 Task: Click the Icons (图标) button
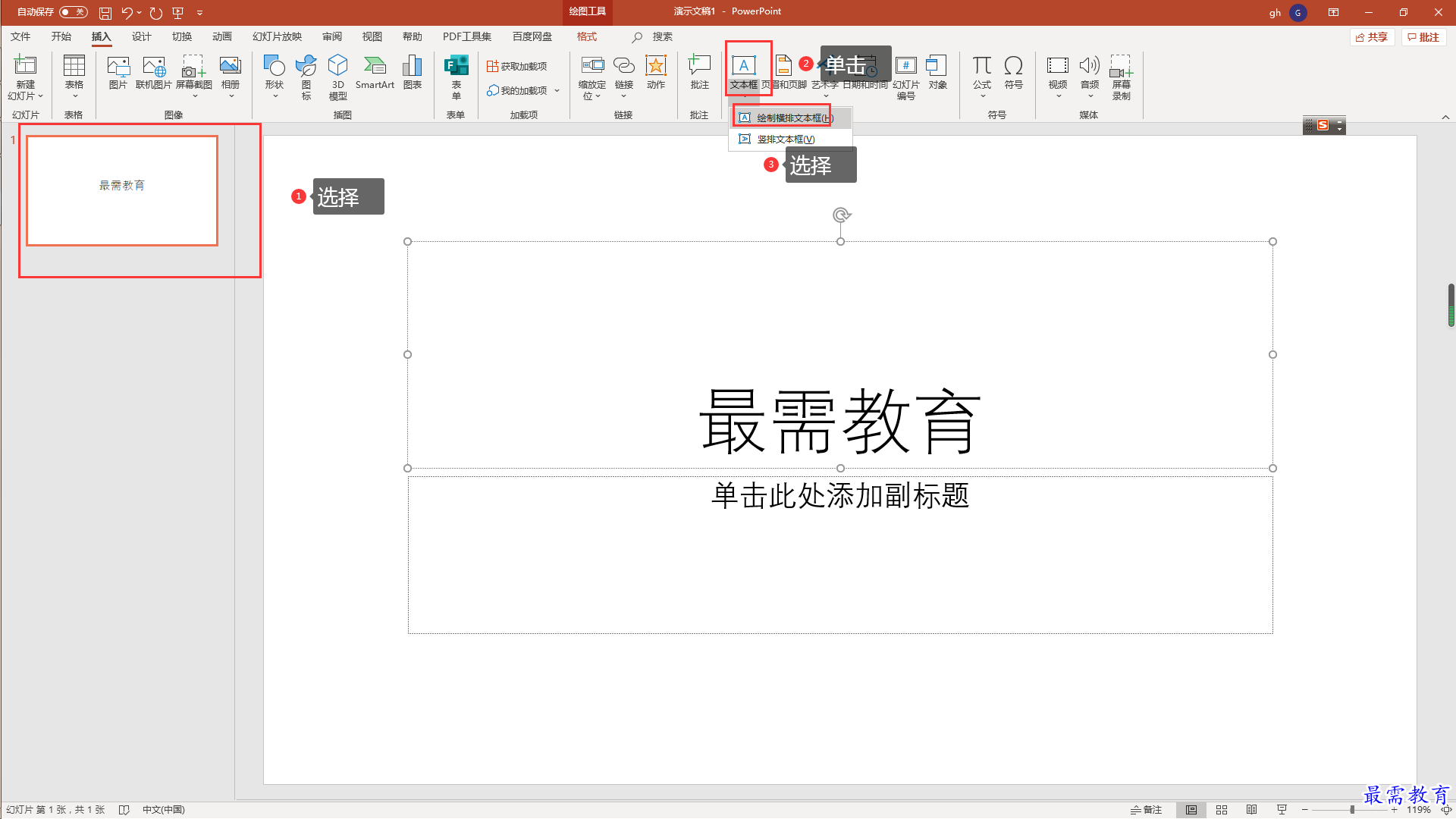(x=306, y=65)
